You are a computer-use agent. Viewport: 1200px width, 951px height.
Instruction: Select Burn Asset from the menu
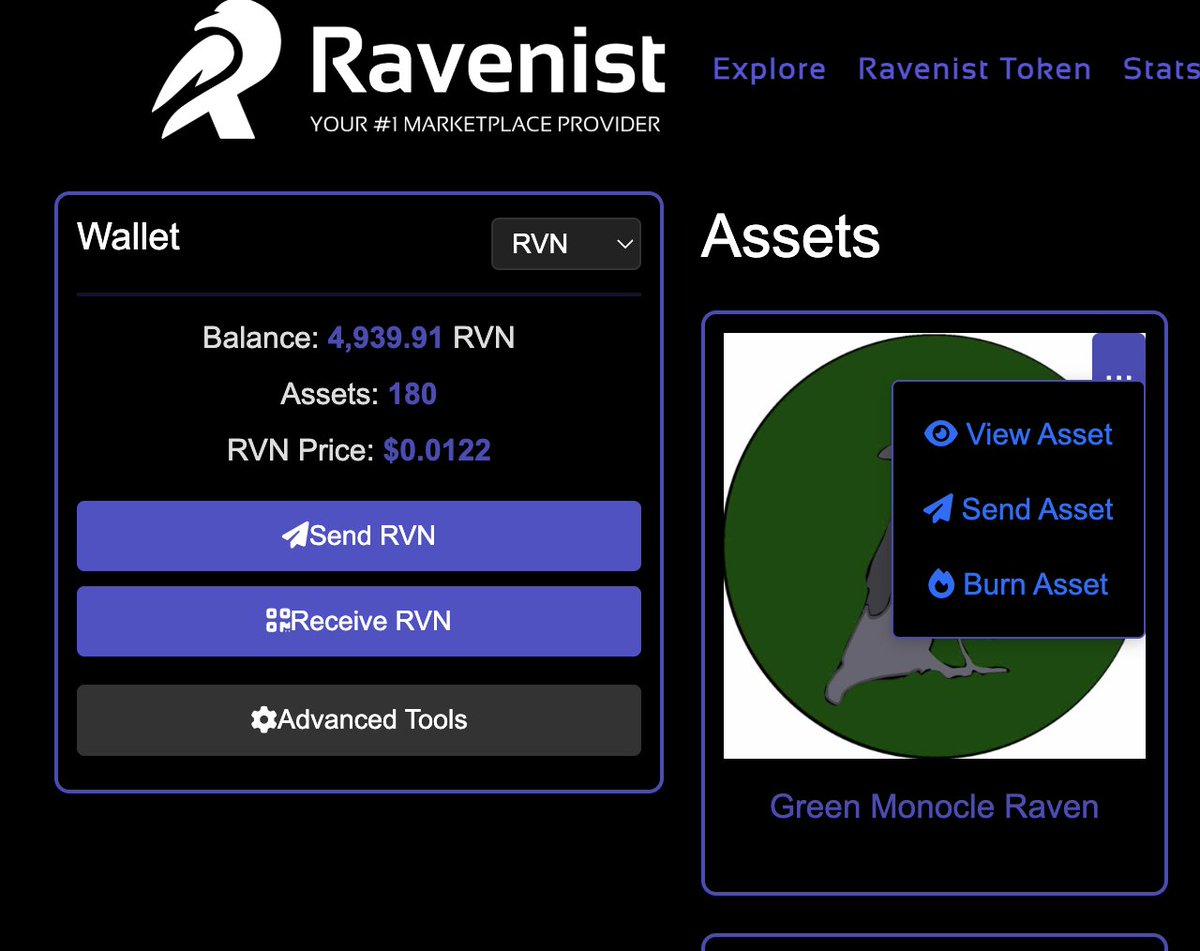(x=1018, y=584)
